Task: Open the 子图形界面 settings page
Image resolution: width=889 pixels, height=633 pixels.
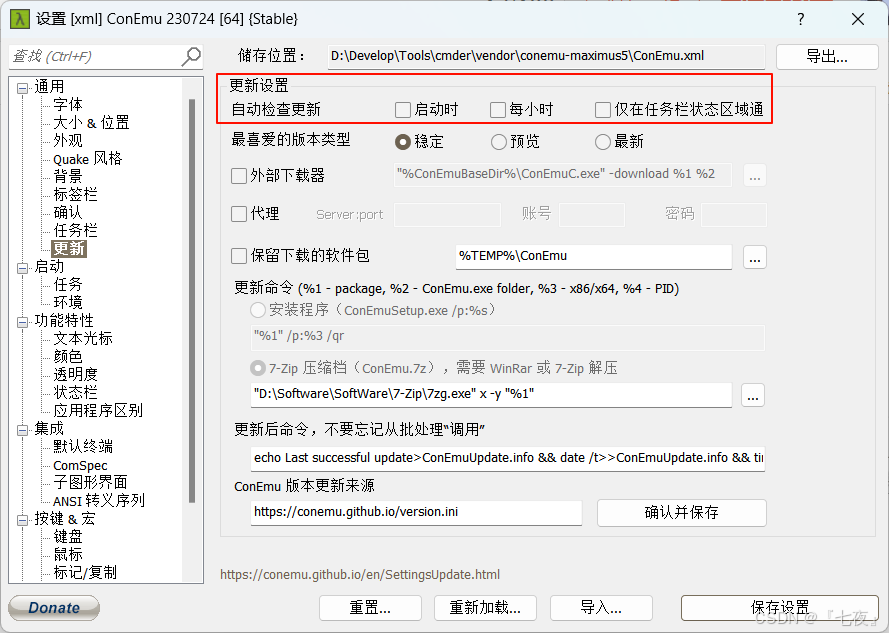Action: [90, 482]
